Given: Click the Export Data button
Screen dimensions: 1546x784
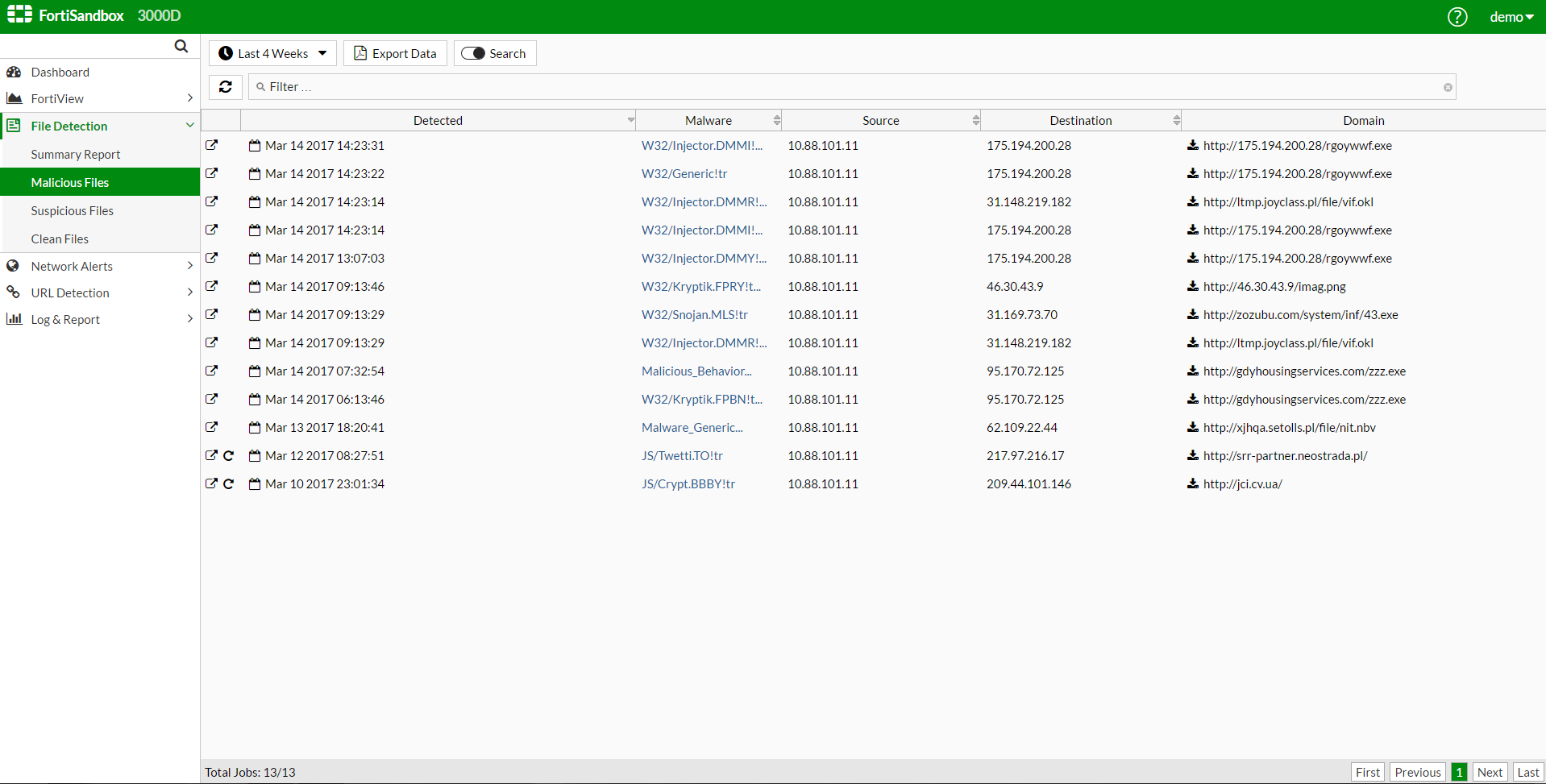Looking at the screenshot, I should (x=395, y=54).
